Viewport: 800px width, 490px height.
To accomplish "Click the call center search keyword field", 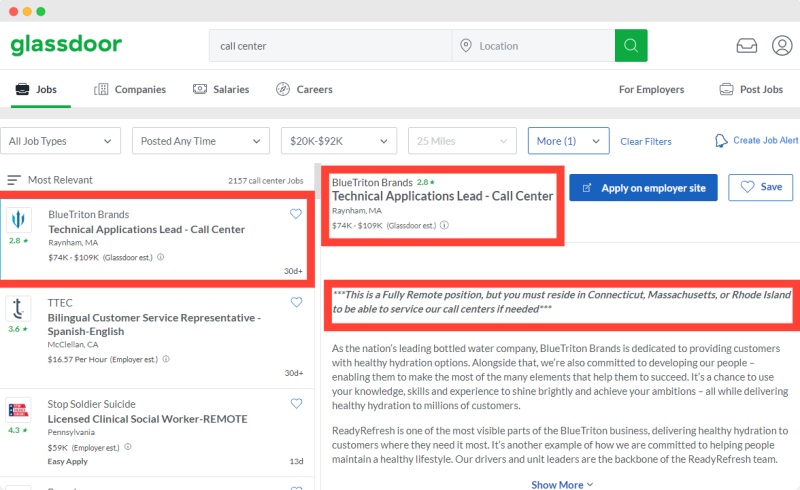I will (x=331, y=45).
